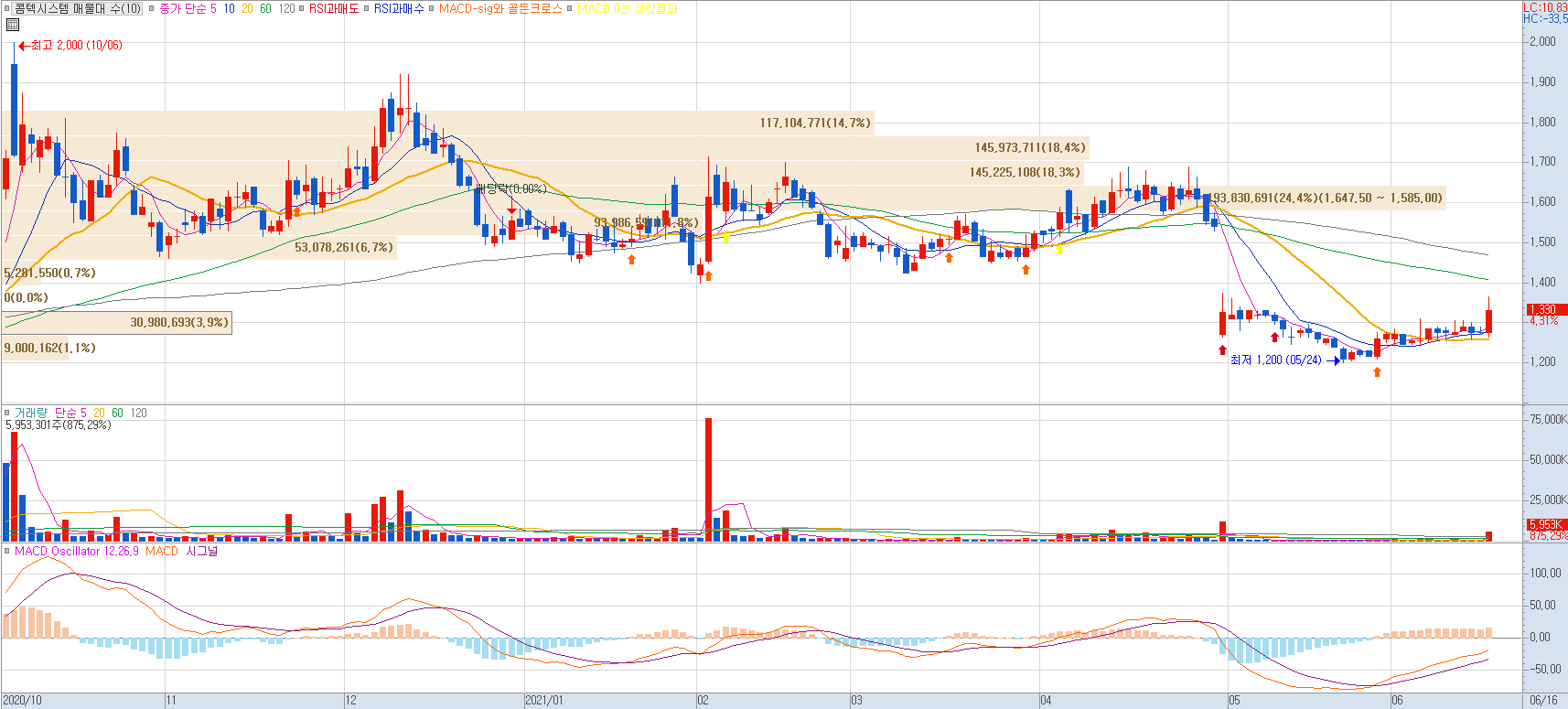Click the 06/16 date at axis end

coord(1543,700)
